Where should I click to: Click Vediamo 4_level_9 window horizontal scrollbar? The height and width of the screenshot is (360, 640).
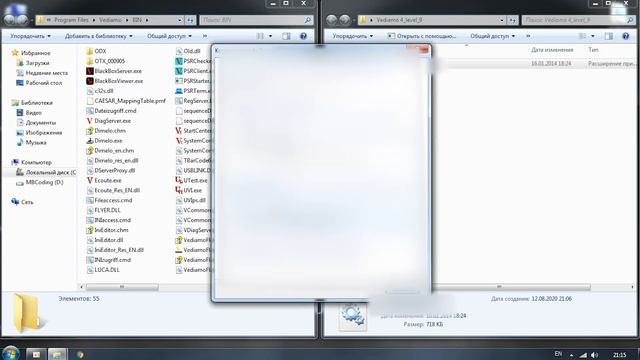[x=498, y=287]
